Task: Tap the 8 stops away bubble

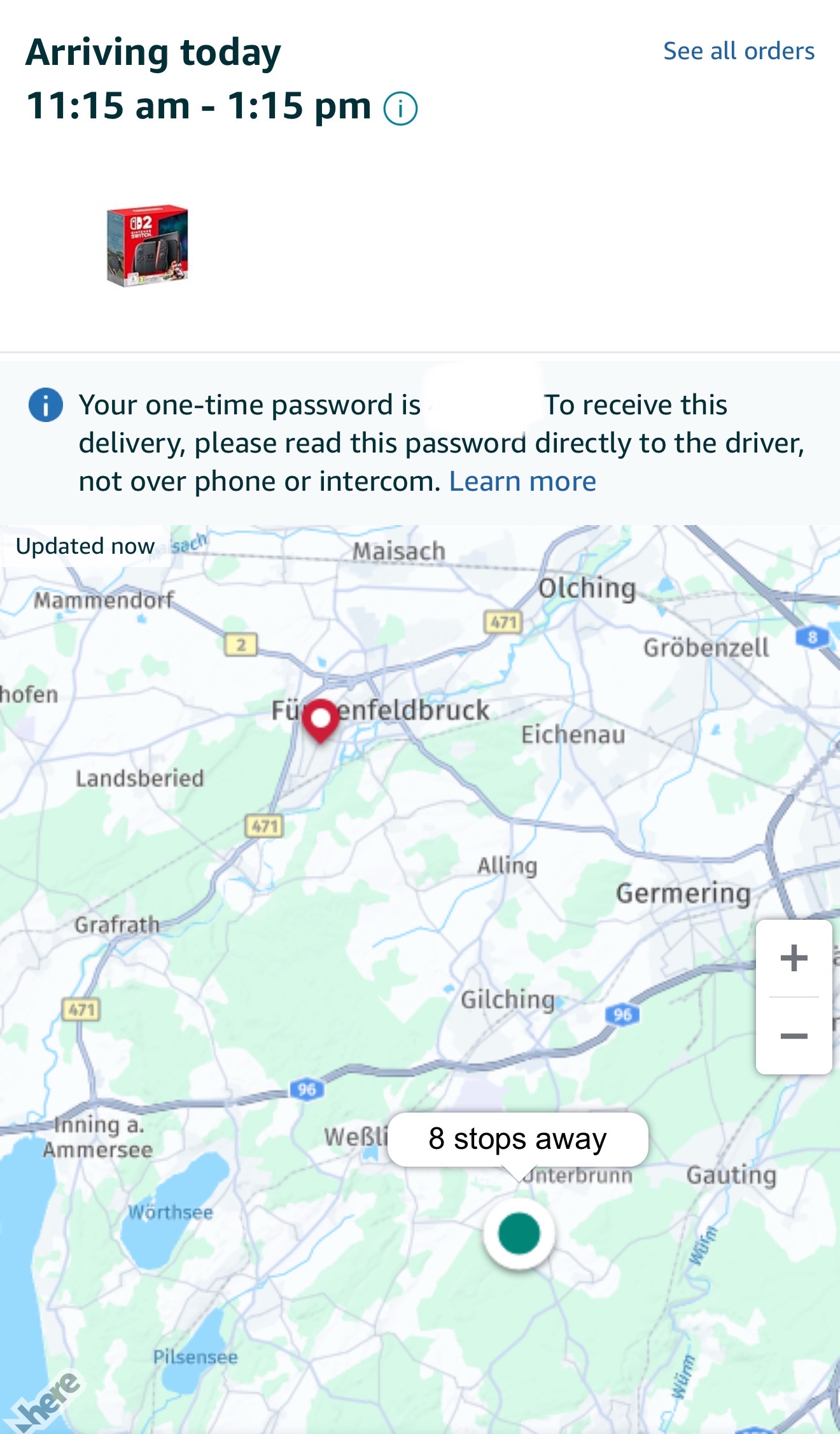Action: coord(517,1139)
